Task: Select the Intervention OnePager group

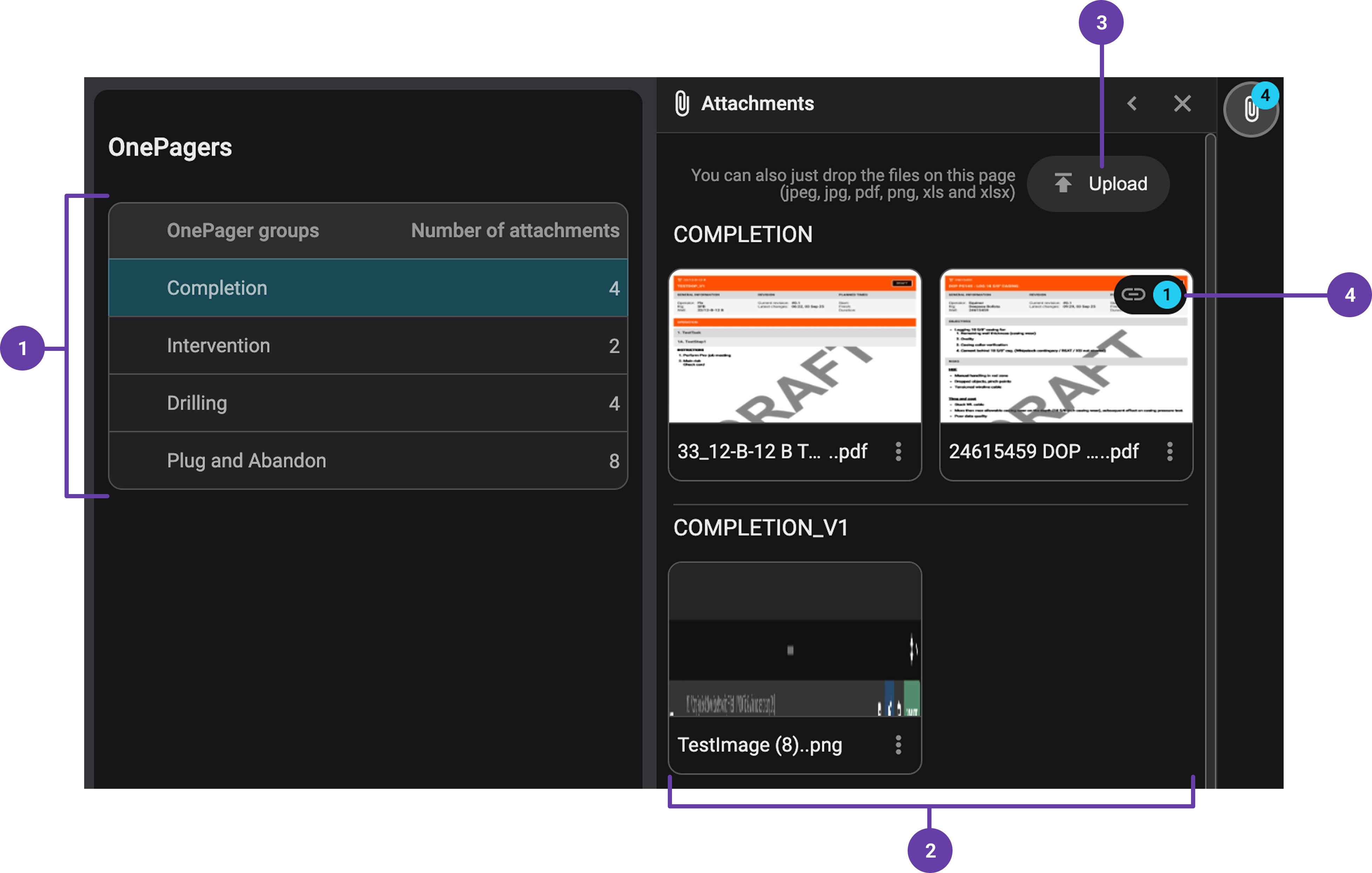Action: point(368,346)
